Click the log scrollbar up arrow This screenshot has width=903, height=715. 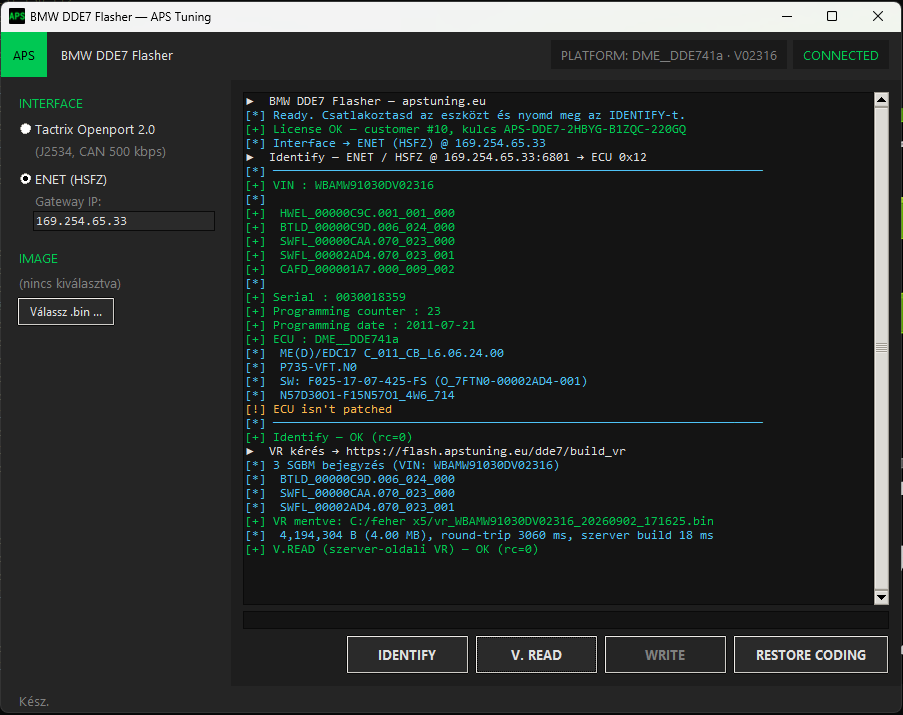(881, 100)
